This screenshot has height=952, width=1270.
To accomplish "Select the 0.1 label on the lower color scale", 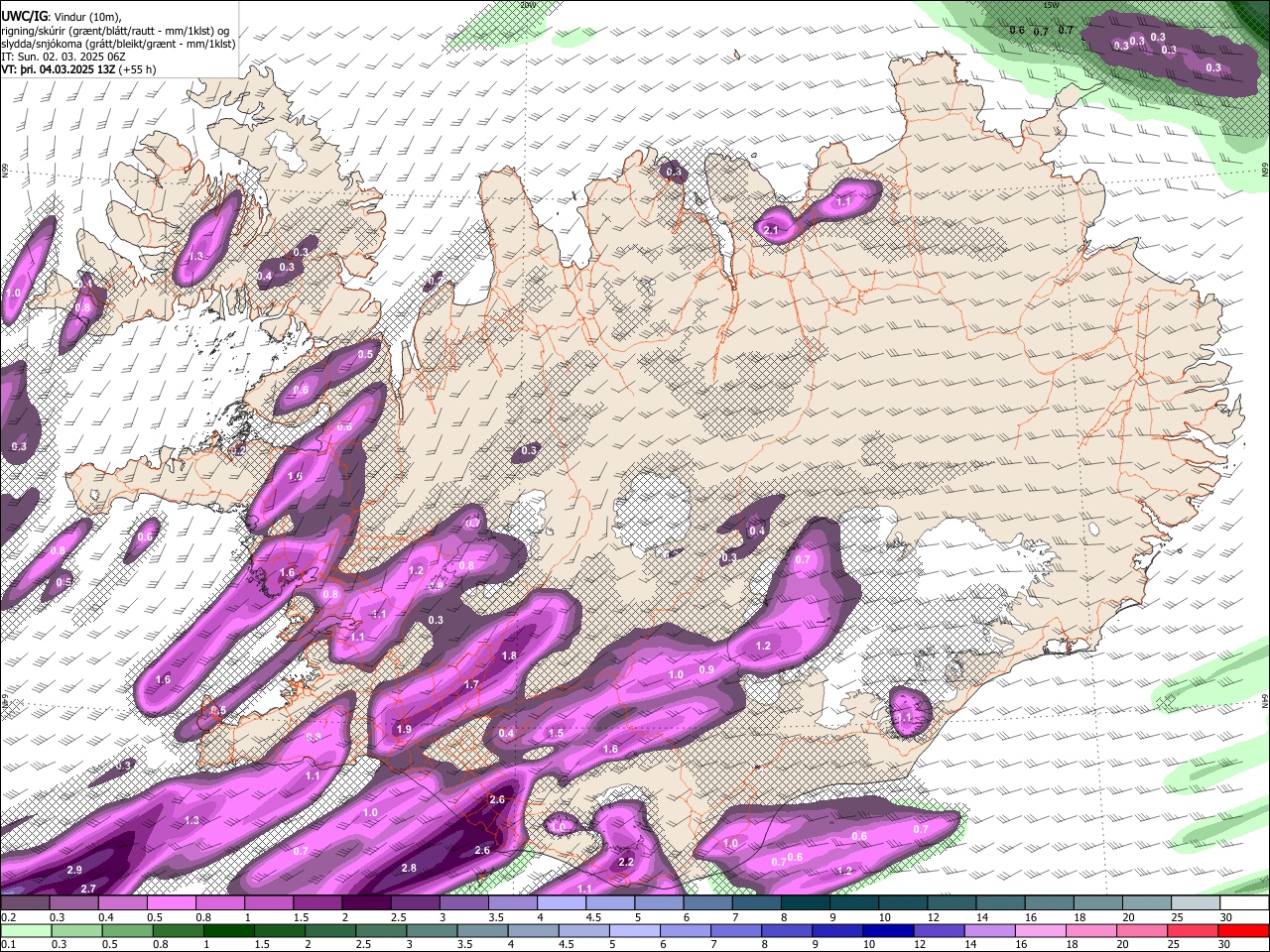I will [x=7, y=944].
